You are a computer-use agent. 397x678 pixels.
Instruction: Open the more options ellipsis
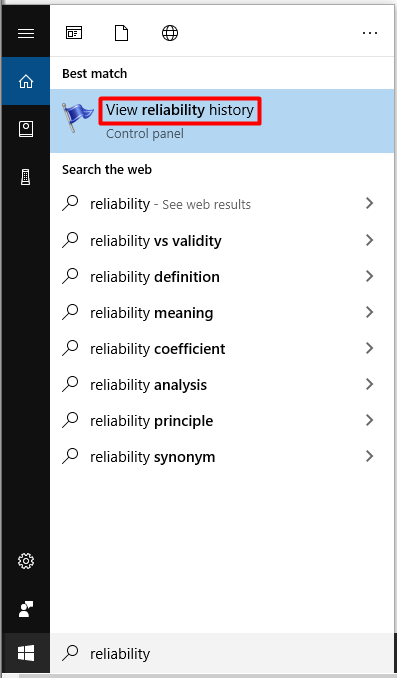click(x=370, y=33)
